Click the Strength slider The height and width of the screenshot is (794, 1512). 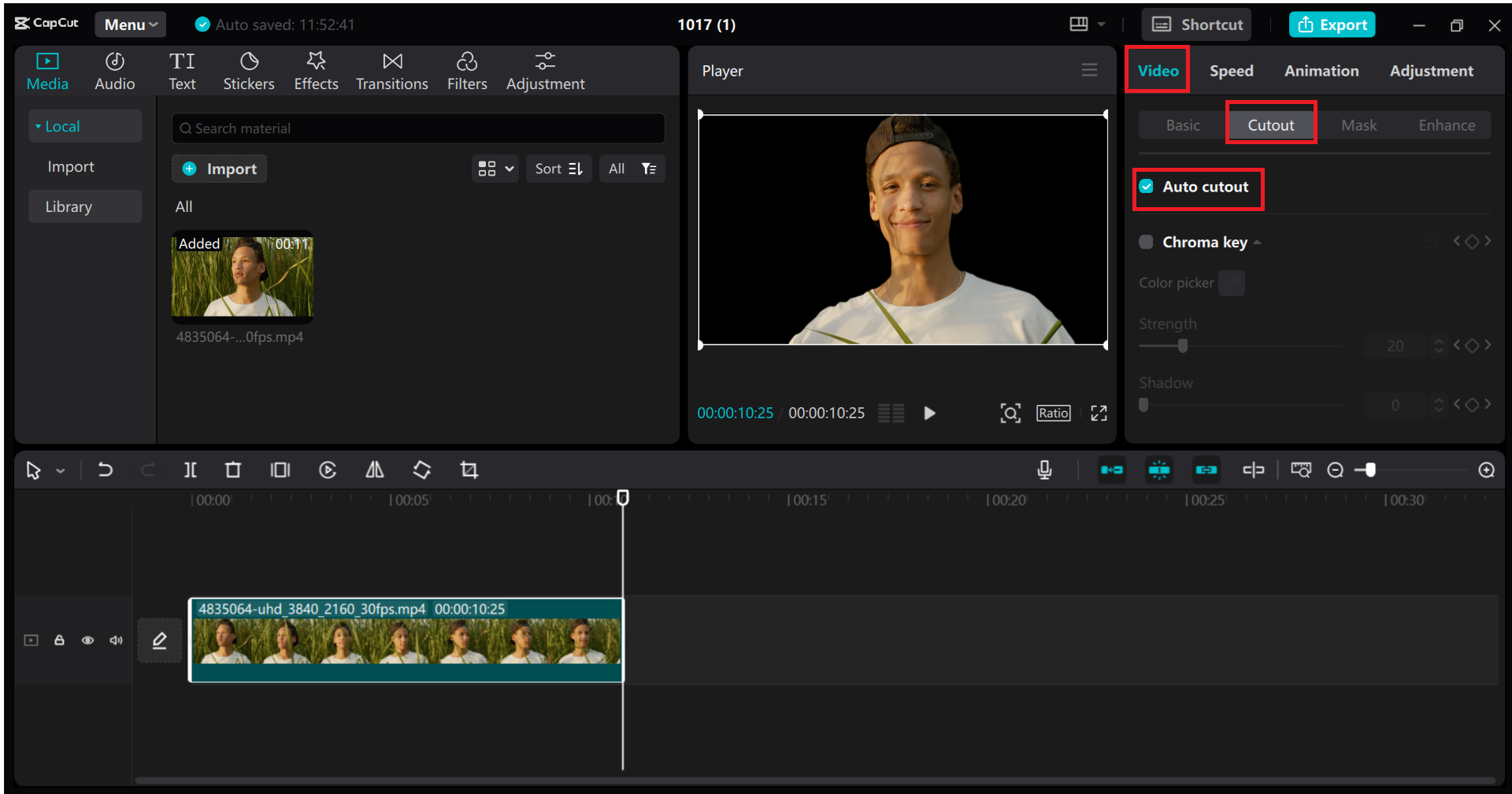coord(1240,346)
